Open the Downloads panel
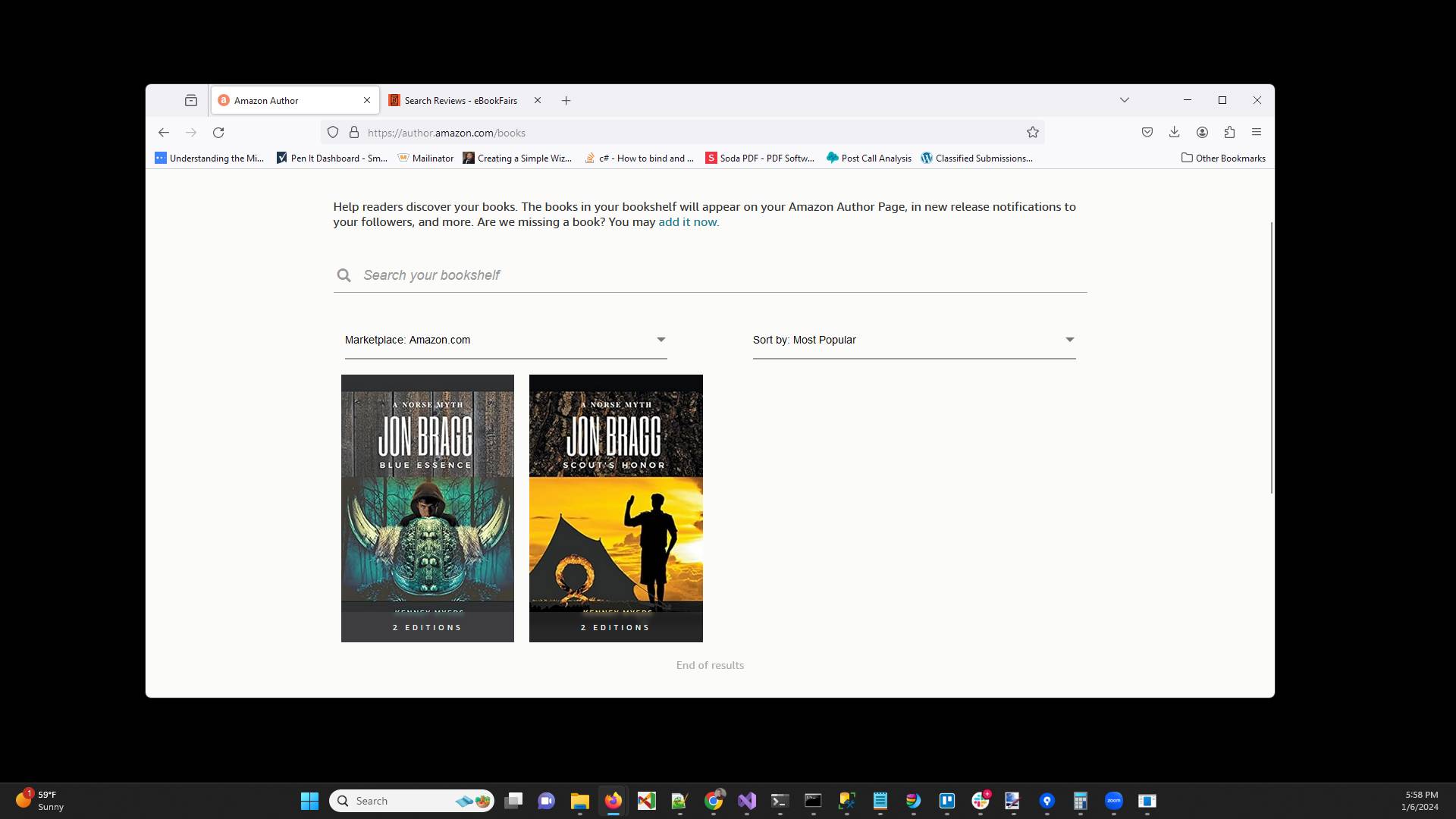 1174,132
